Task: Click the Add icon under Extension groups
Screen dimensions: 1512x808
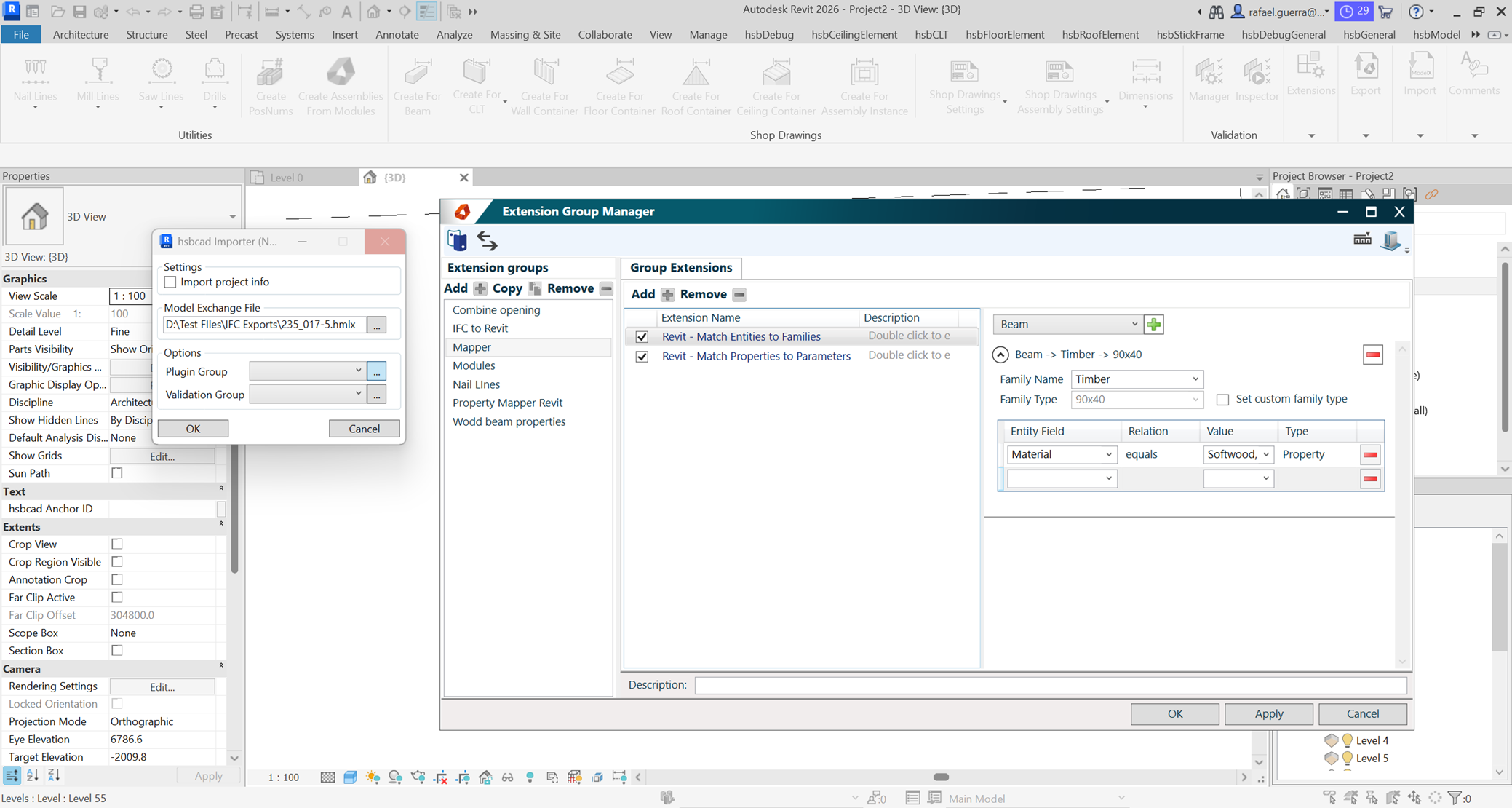Action: coord(480,288)
